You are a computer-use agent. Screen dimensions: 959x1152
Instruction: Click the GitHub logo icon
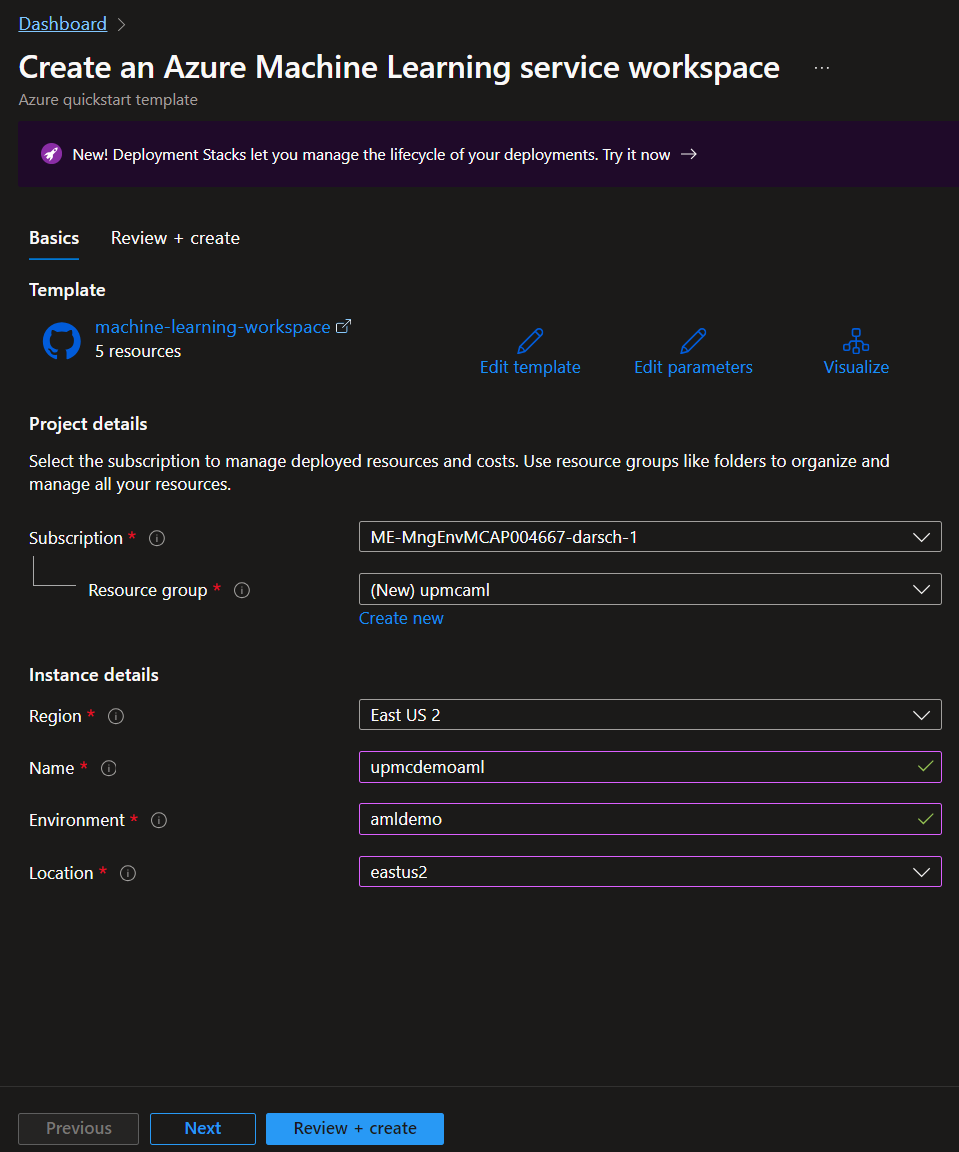62,341
